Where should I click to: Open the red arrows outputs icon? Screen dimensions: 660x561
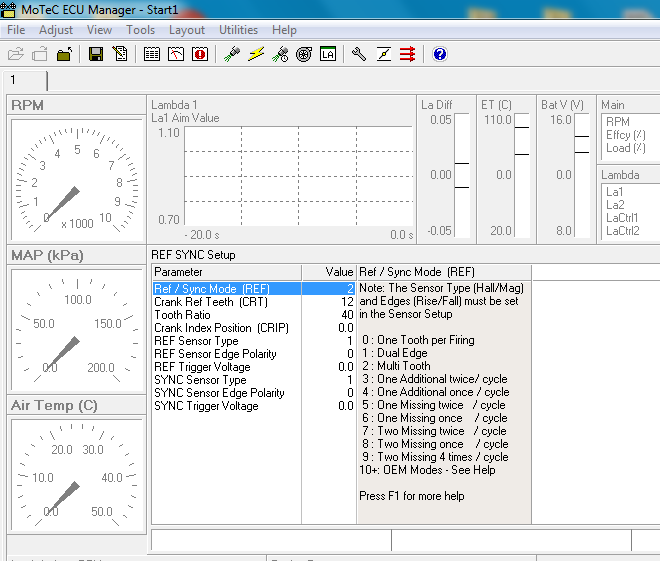tap(407, 54)
